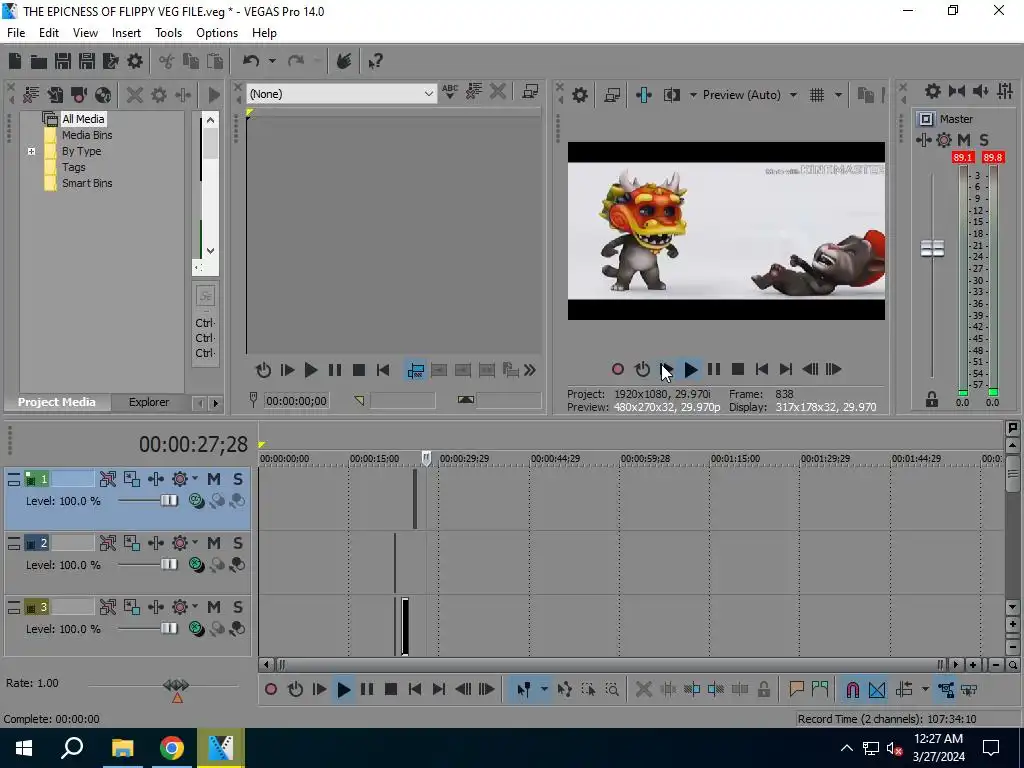Switch to the Project Media tab
This screenshot has width=1024, height=768.
tap(57, 402)
